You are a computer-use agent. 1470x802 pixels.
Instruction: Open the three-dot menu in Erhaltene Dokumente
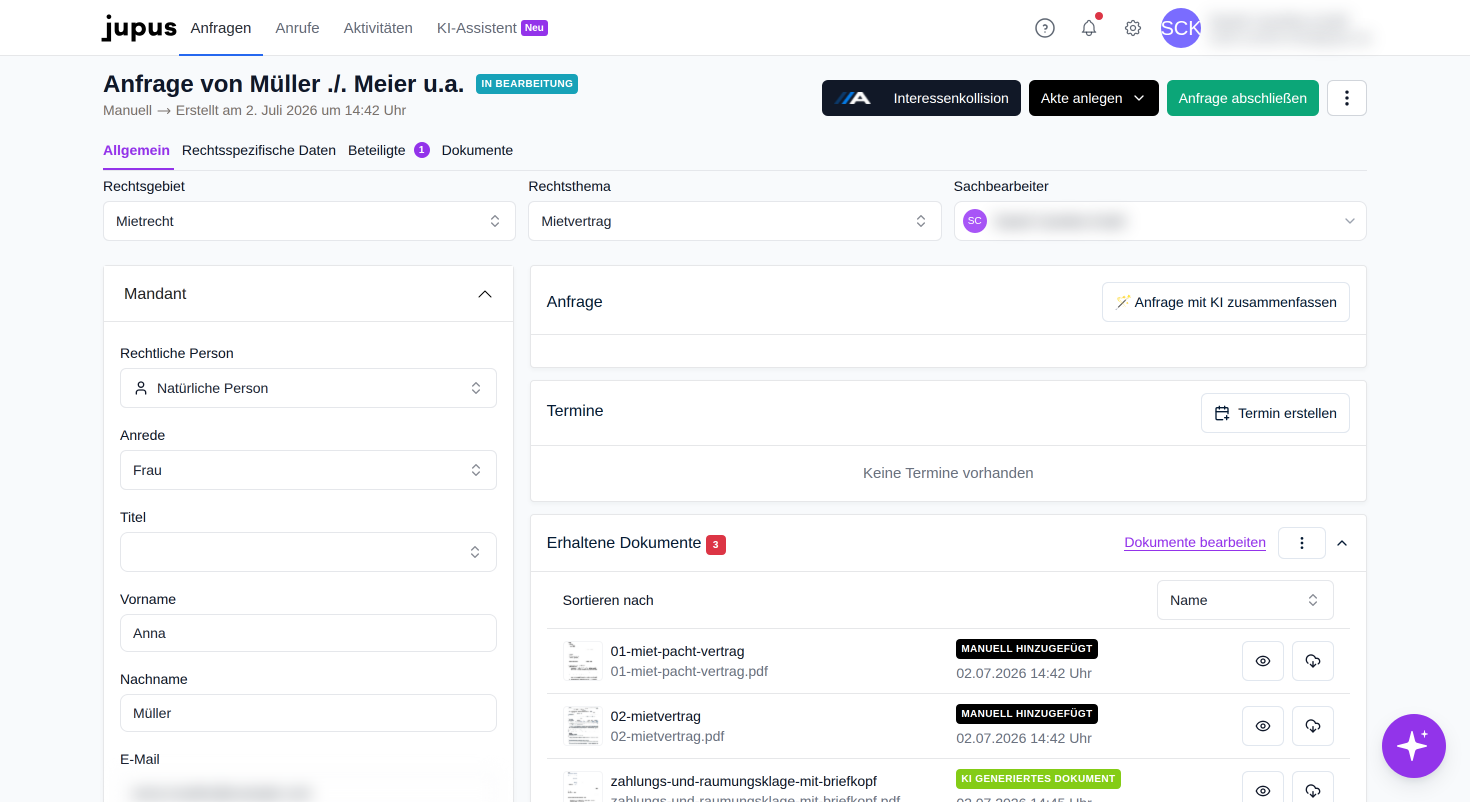[x=1302, y=543]
